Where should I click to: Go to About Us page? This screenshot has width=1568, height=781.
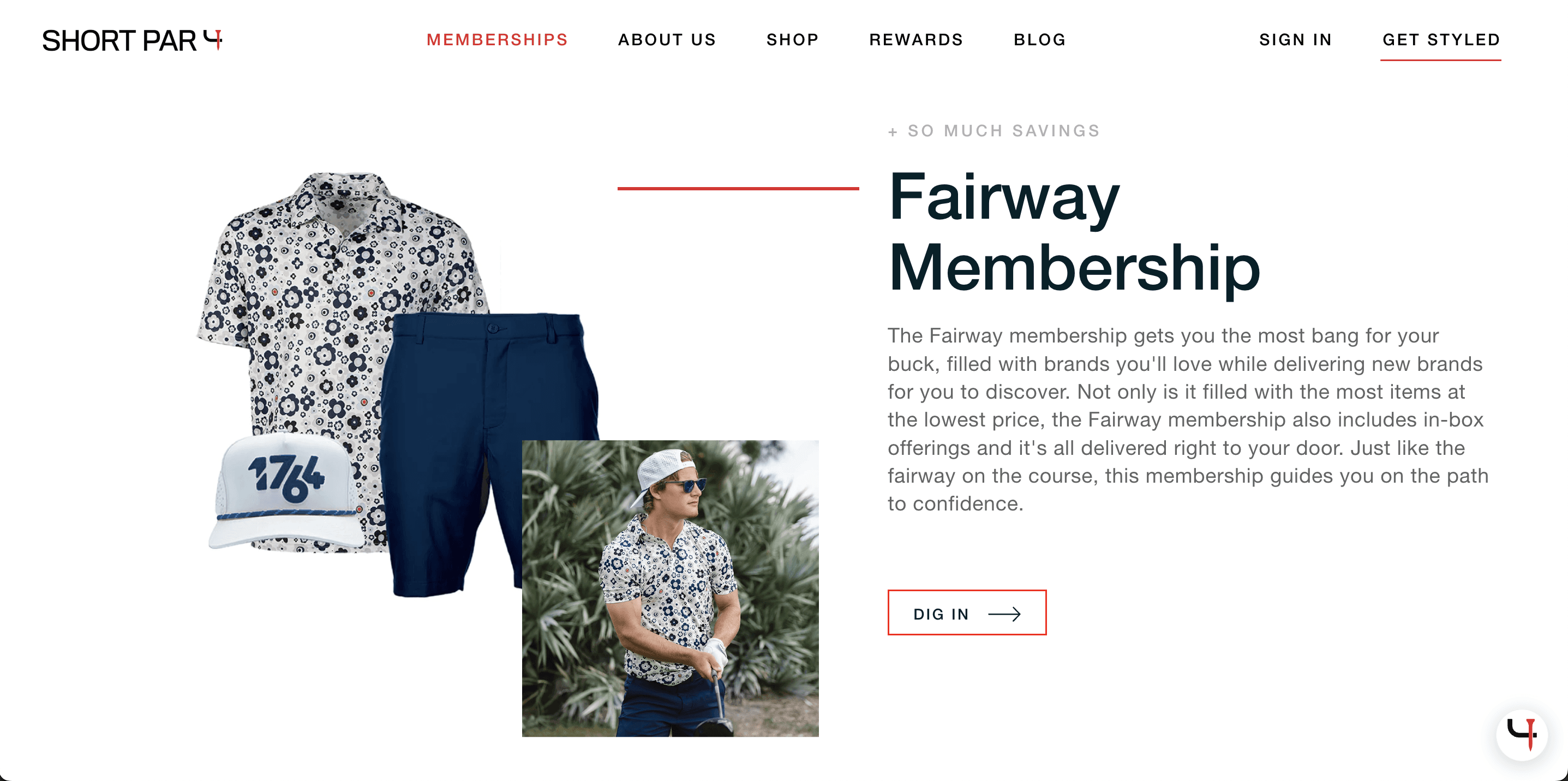click(x=667, y=39)
